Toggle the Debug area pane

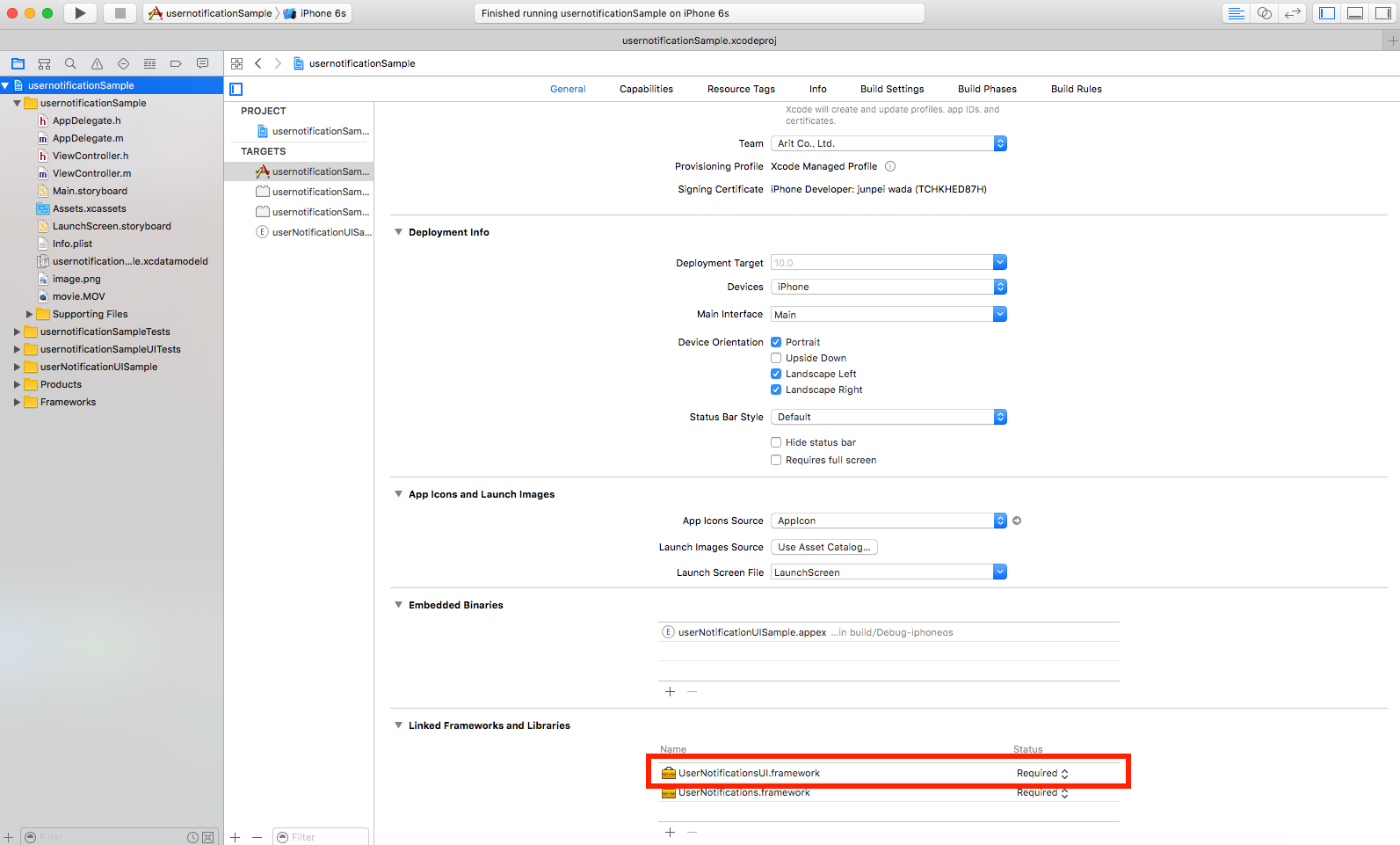click(x=1355, y=13)
